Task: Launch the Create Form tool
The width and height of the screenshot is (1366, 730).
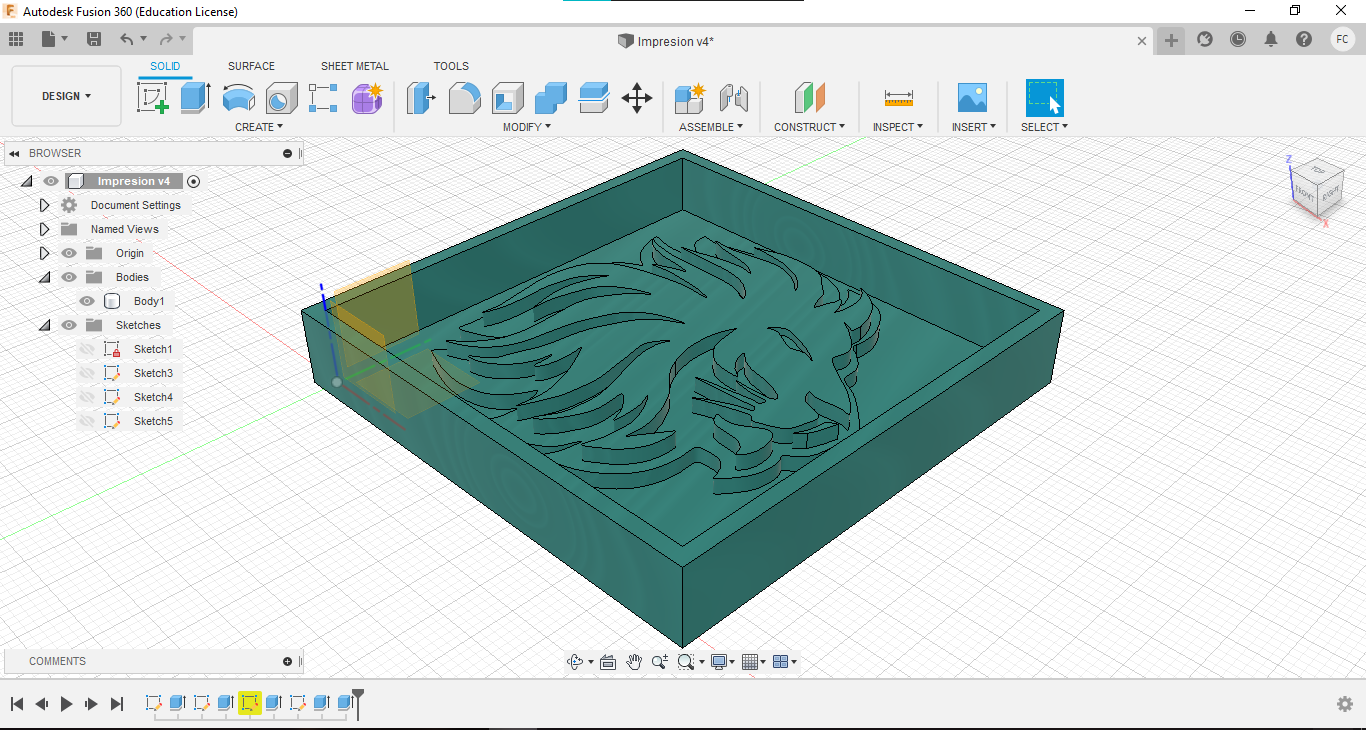Action: click(367, 98)
